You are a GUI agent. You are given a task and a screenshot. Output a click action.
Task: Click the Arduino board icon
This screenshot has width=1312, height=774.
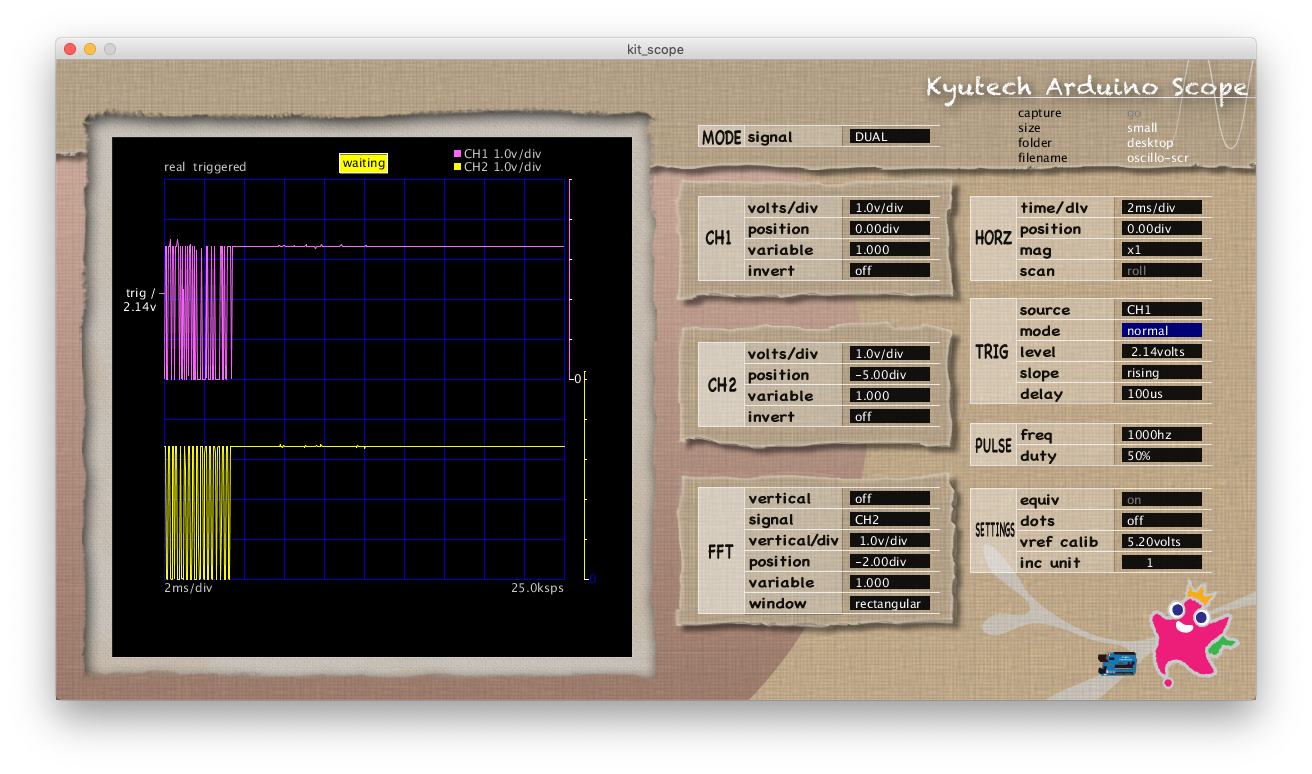[x=1117, y=663]
